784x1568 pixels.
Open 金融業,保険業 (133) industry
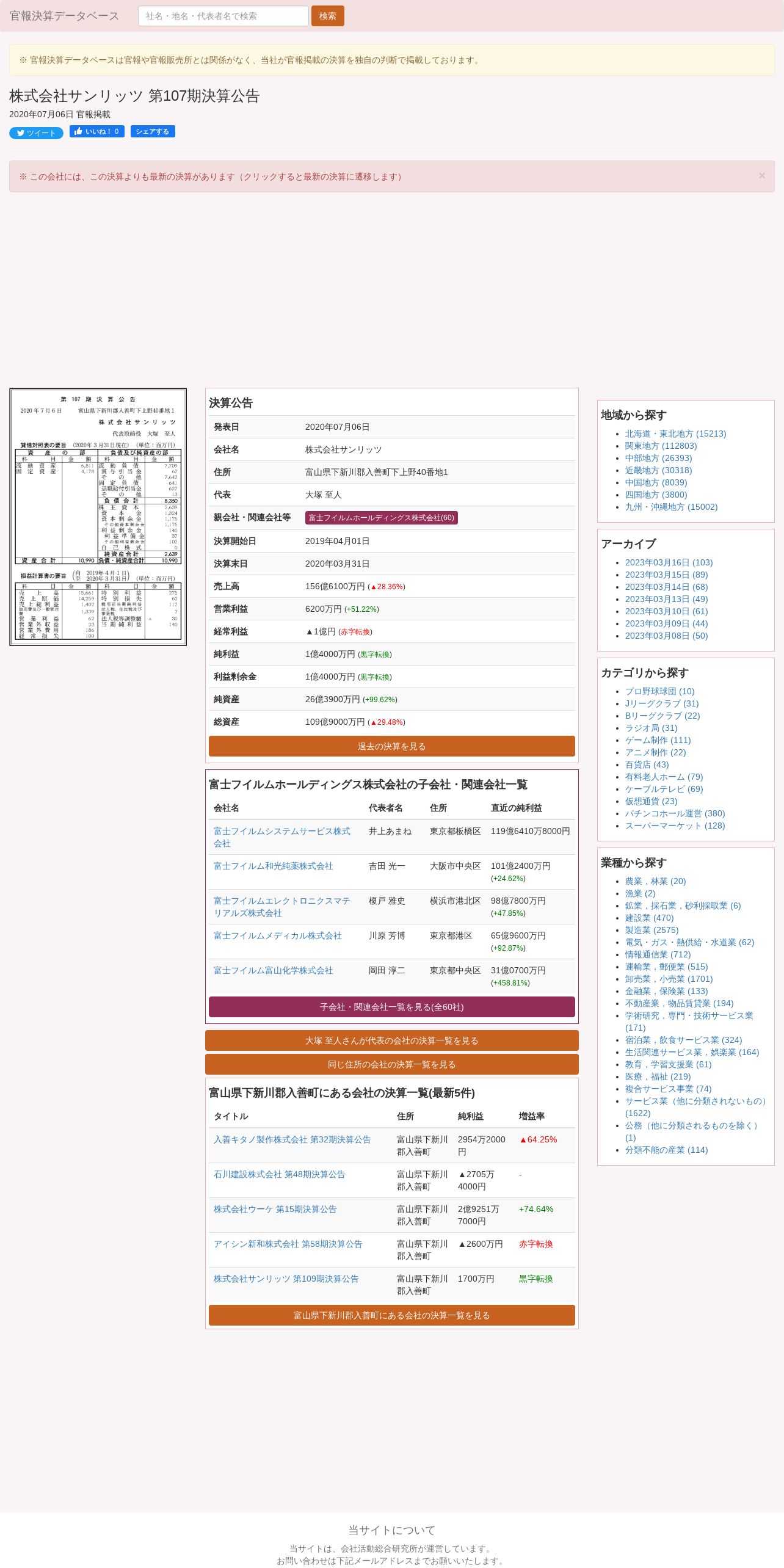click(666, 991)
